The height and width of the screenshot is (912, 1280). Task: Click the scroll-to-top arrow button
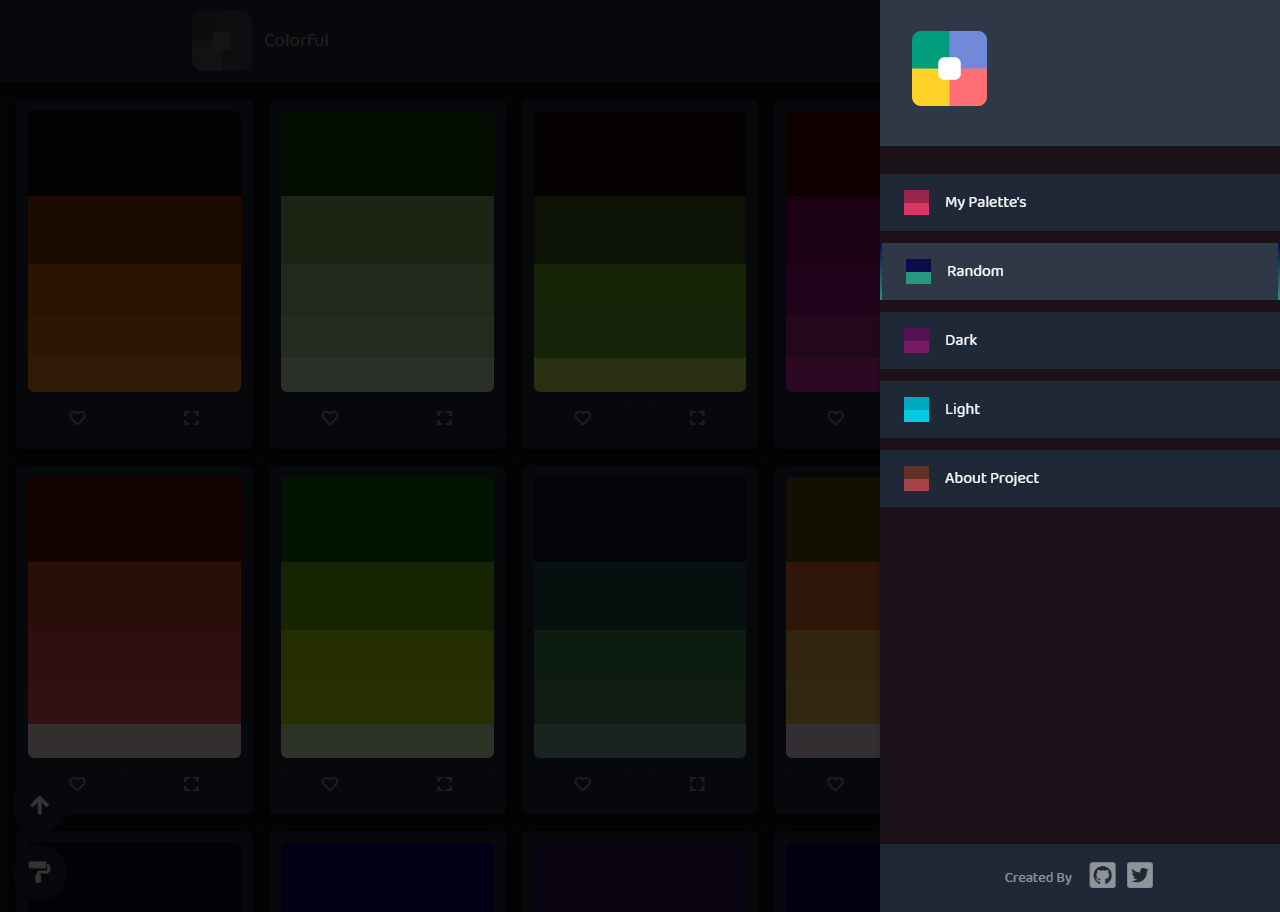(39, 806)
